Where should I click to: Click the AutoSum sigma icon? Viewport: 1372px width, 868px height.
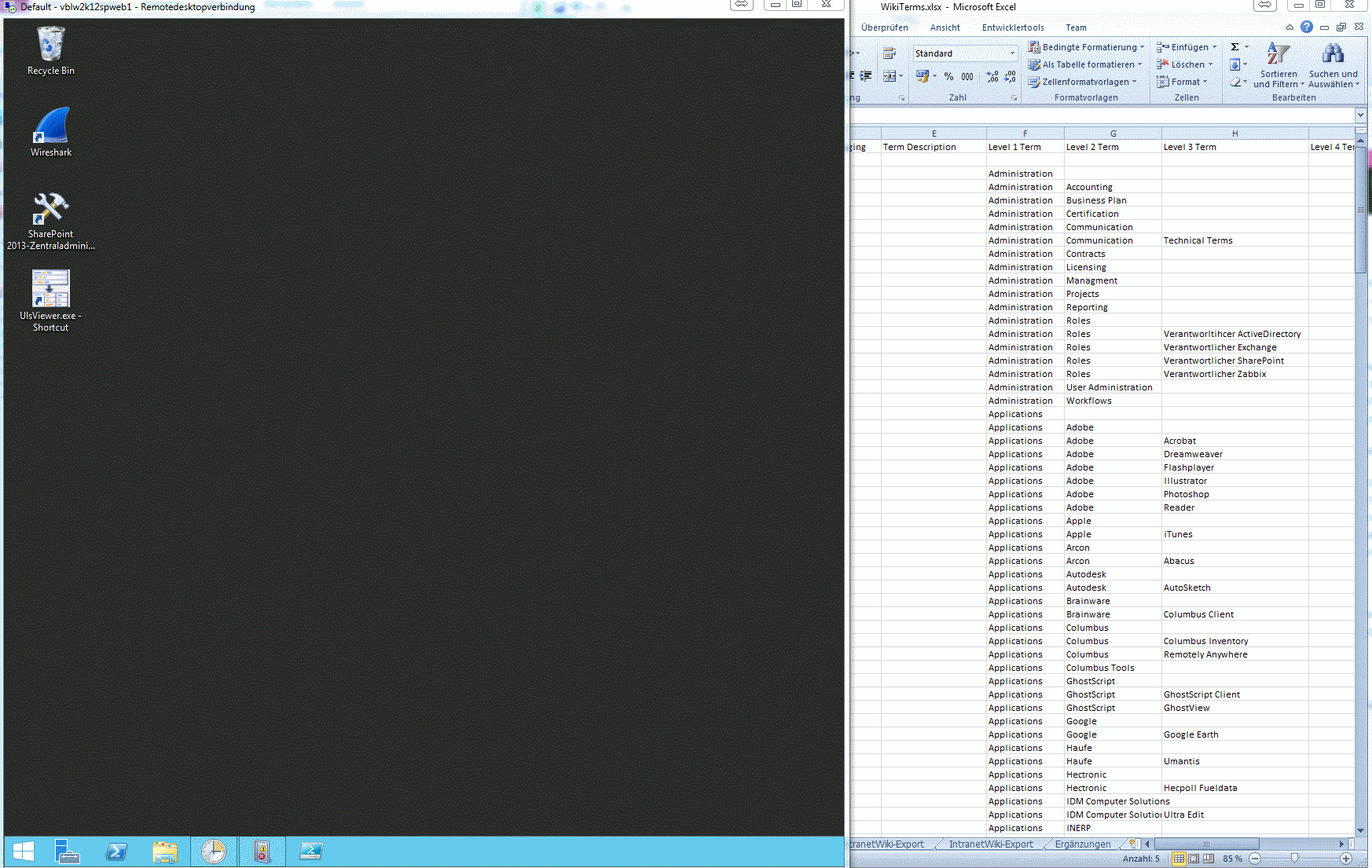tap(1235, 46)
